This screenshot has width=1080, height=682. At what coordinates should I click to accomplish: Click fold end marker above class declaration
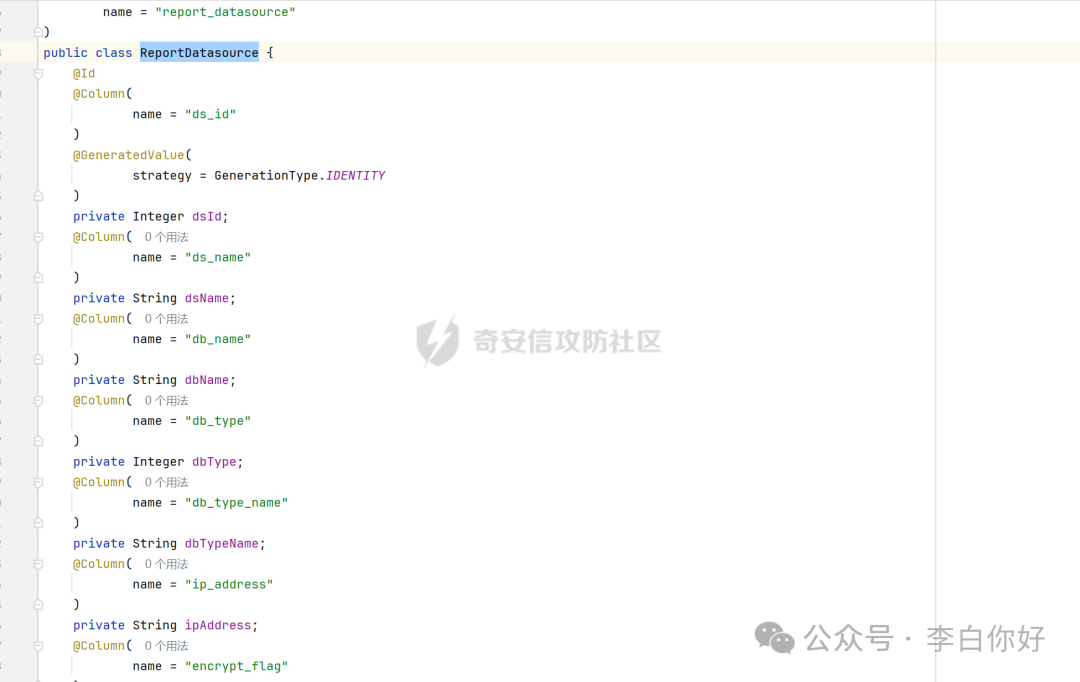point(38,32)
